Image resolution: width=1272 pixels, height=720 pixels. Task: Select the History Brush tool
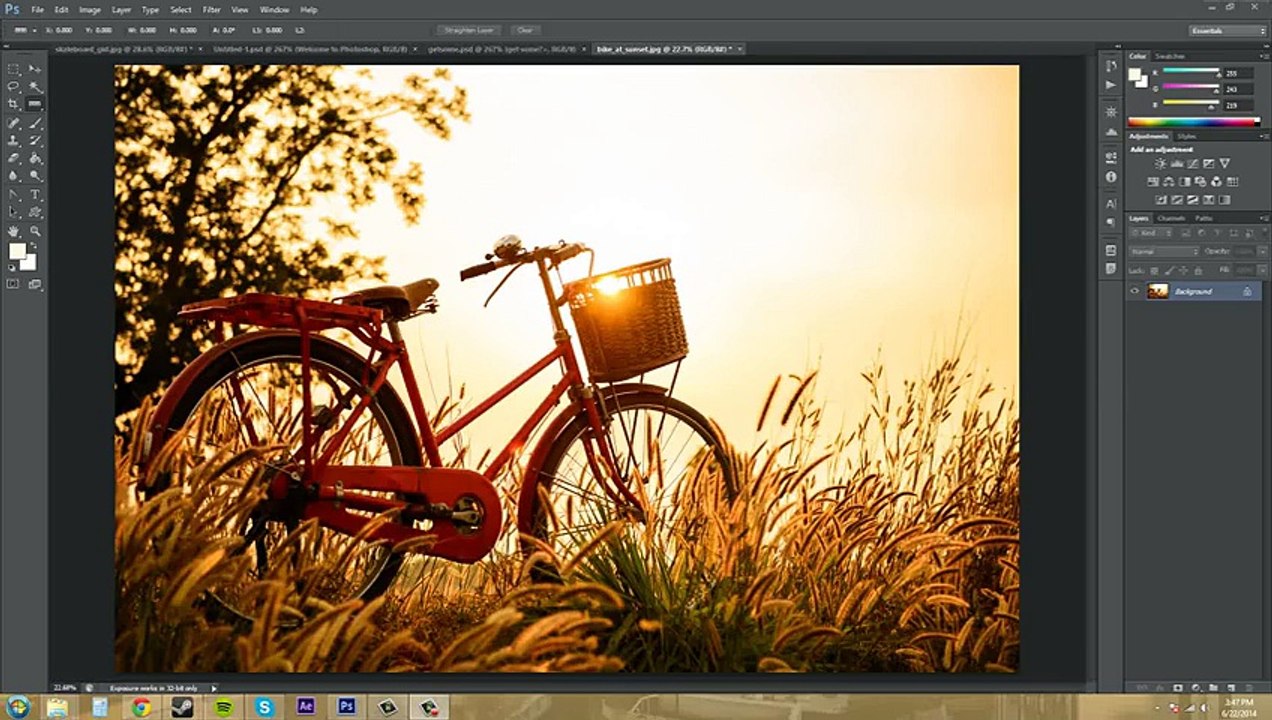click(x=35, y=140)
